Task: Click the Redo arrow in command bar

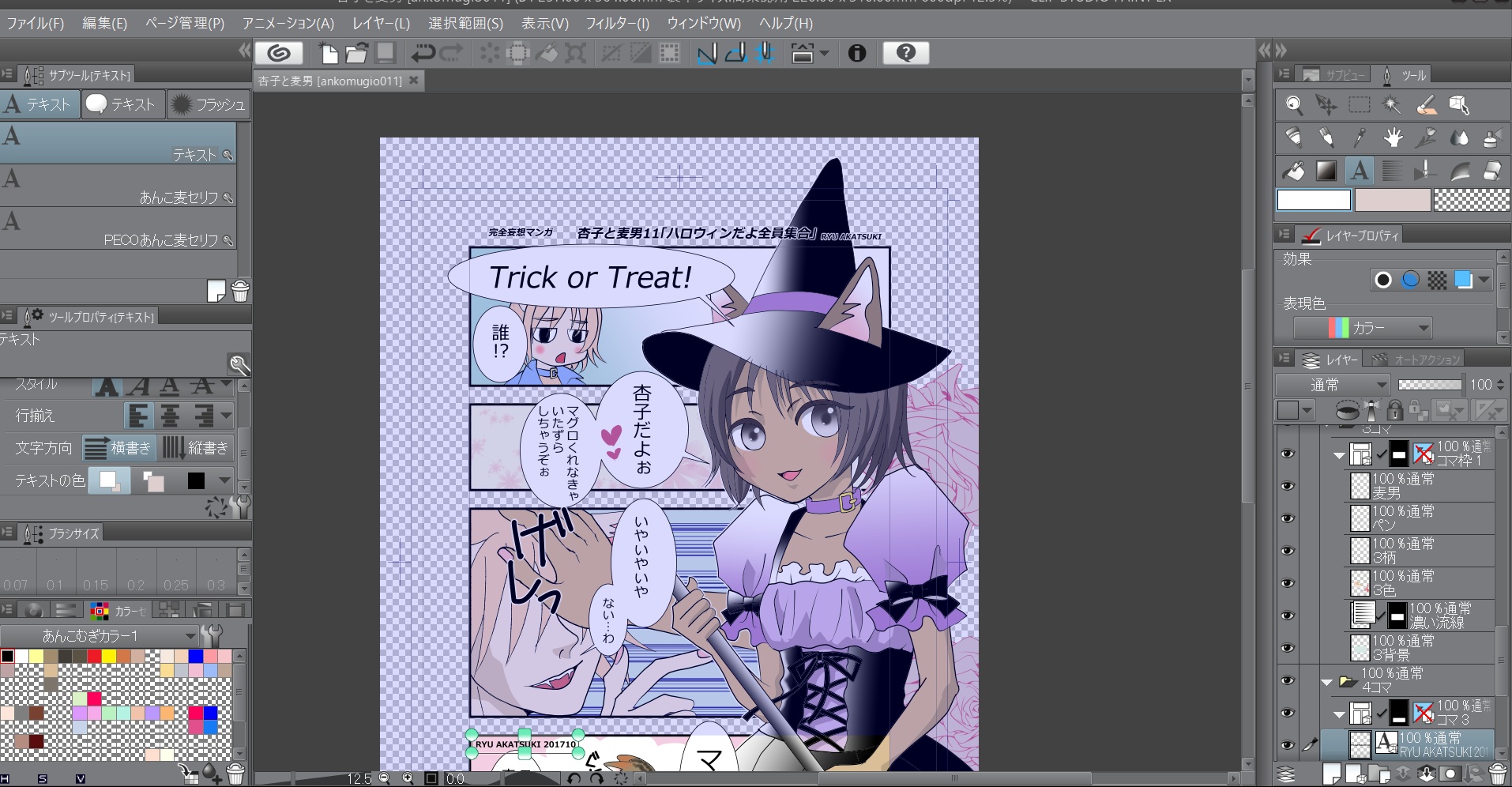Action: 451,53
